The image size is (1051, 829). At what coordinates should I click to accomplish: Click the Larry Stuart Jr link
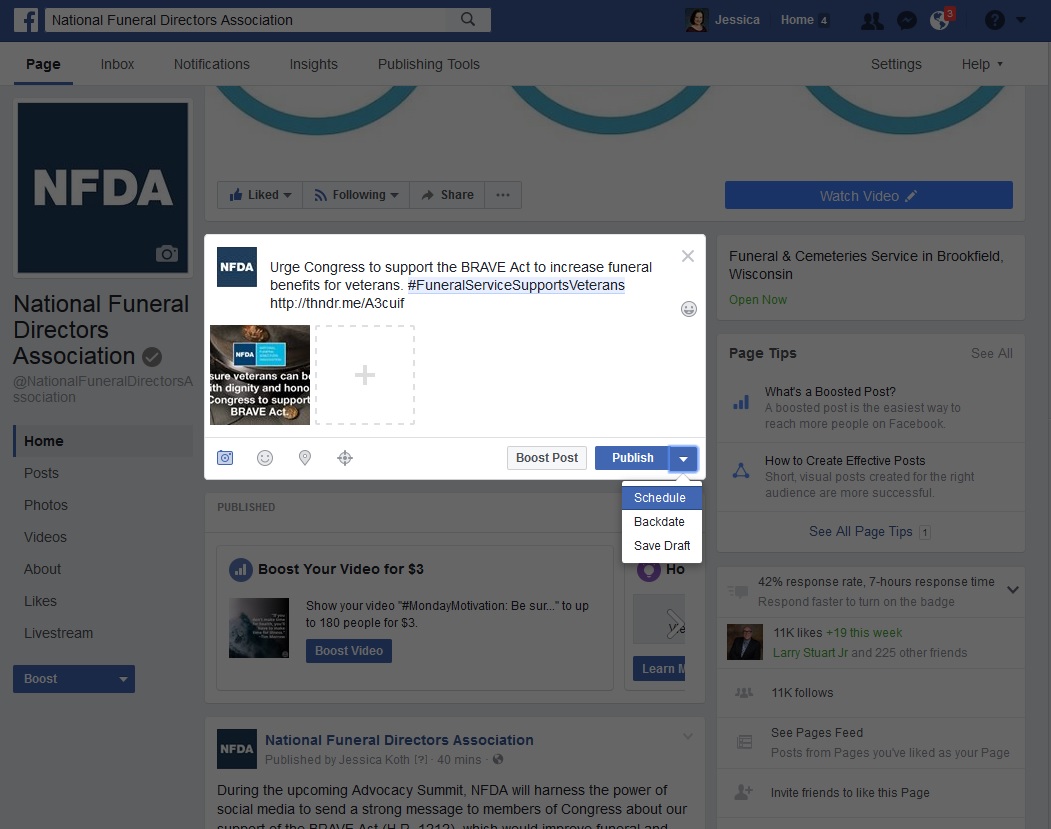tap(810, 653)
